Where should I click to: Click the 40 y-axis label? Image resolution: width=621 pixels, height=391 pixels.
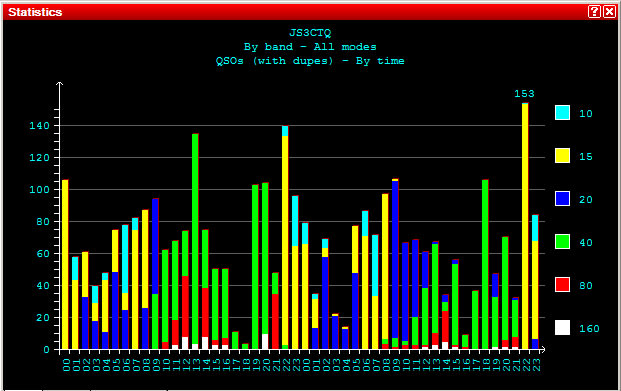pyautogui.click(x=43, y=286)
